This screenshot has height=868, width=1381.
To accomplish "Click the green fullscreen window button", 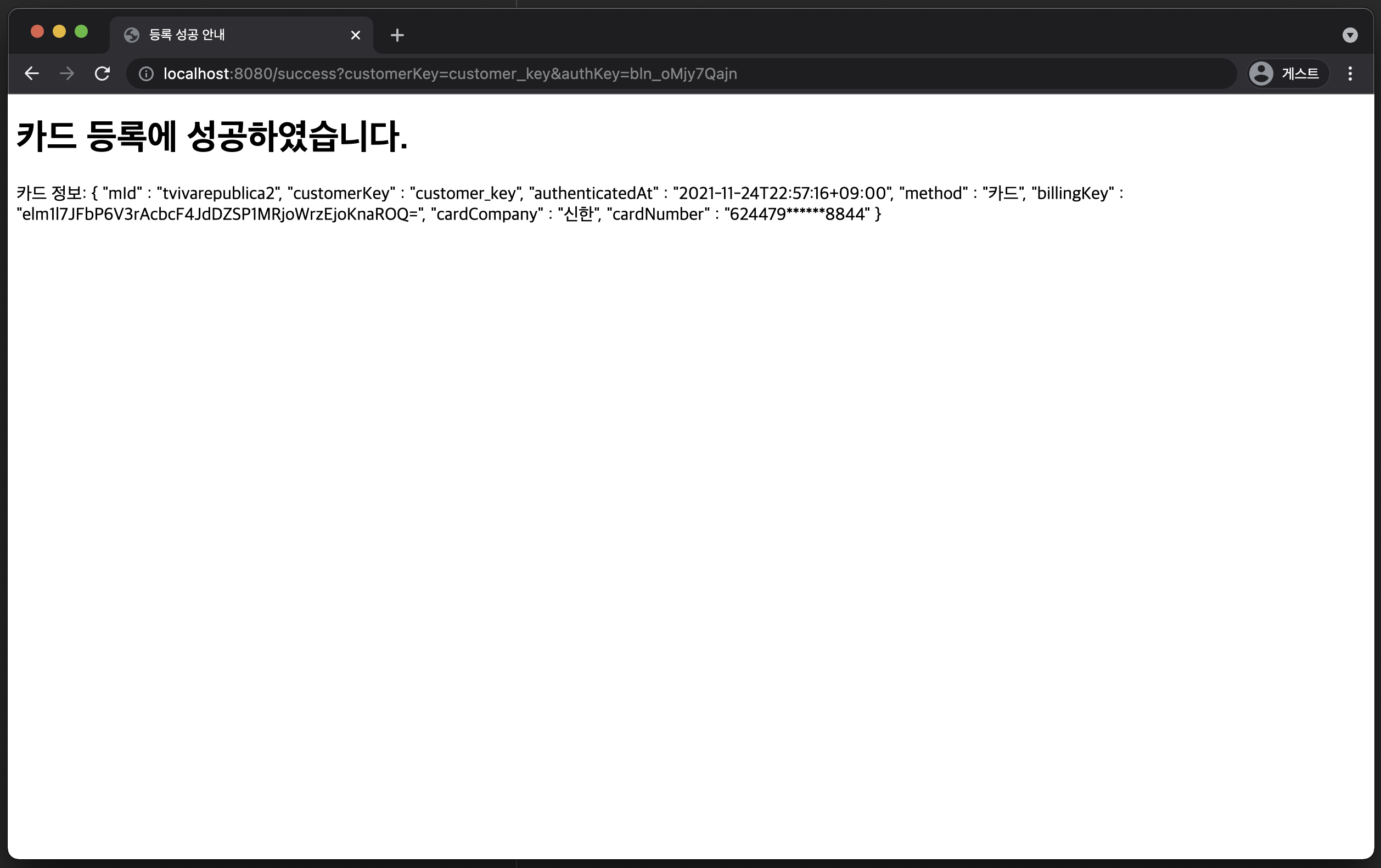I will 81,31.
